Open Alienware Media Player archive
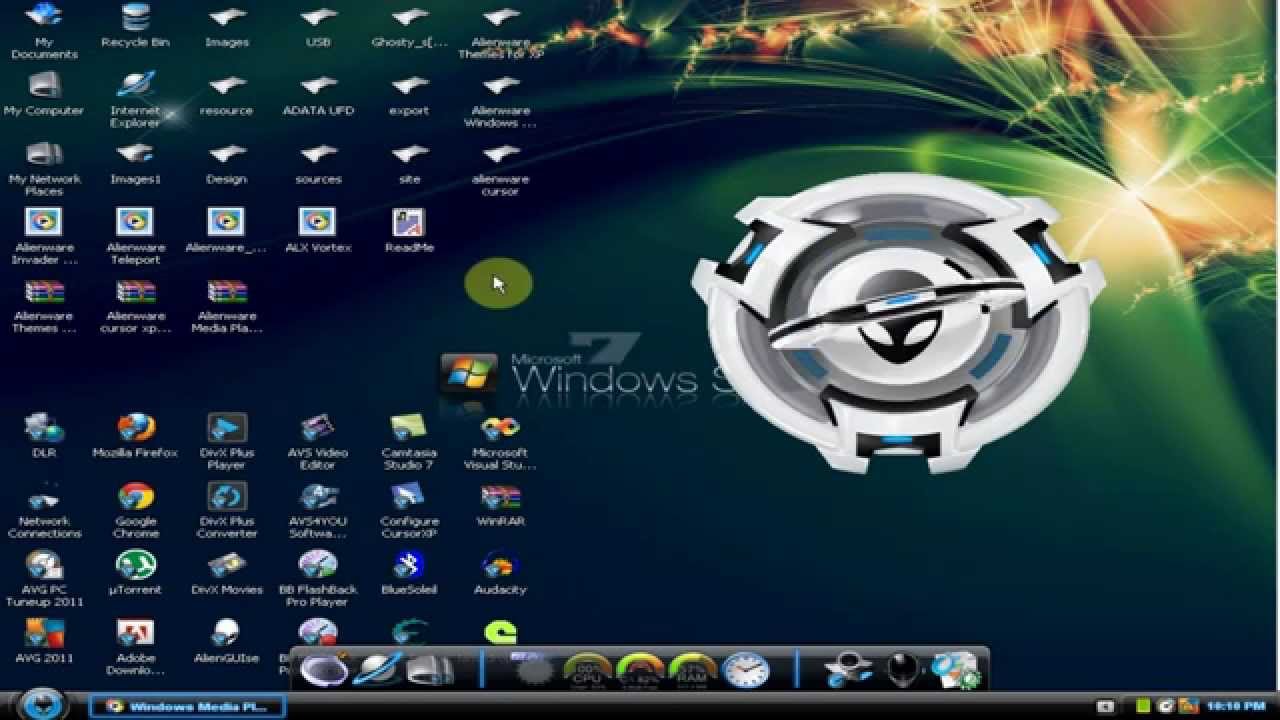The width and height of the screenshot is (1280, 720). [227, 305]
